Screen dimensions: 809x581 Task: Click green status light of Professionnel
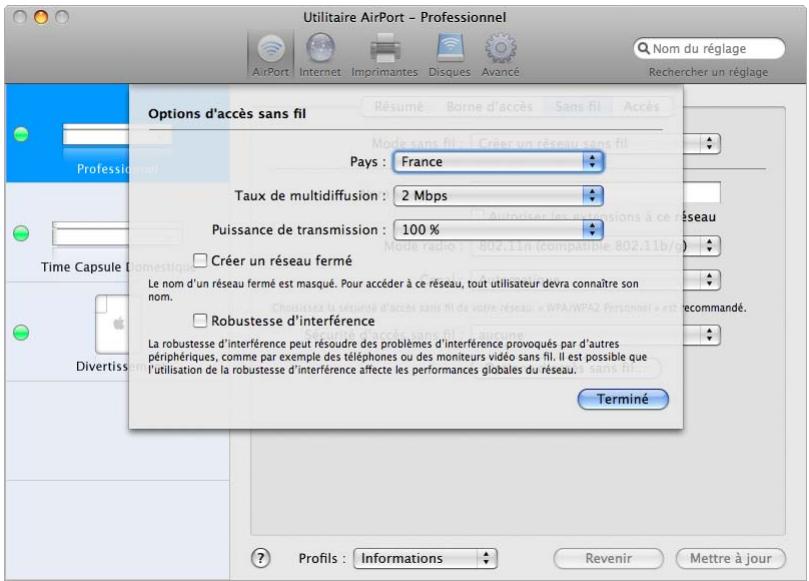(21, 134)
